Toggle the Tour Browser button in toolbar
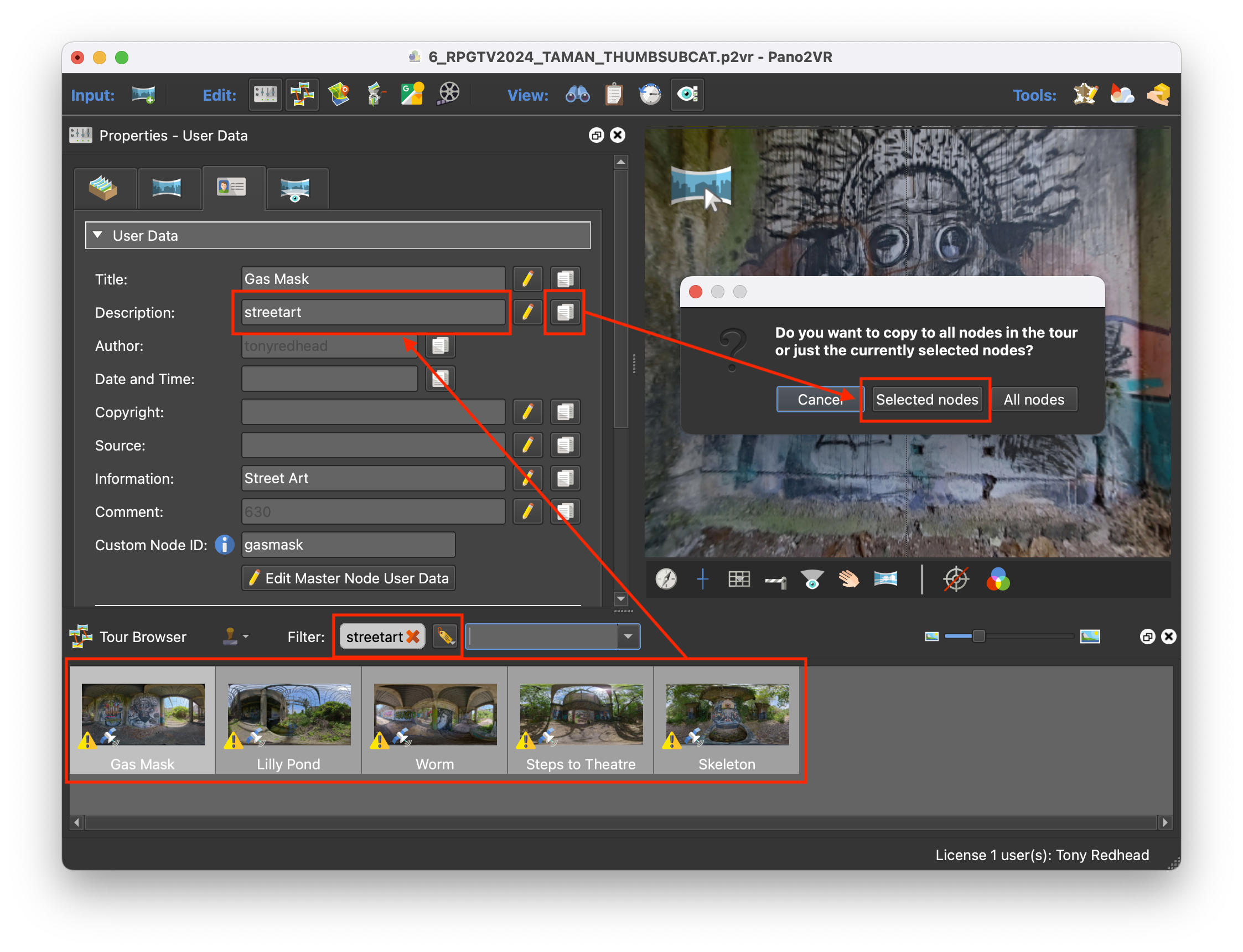This screenshot has height=952, width=1243. point(302,95)
